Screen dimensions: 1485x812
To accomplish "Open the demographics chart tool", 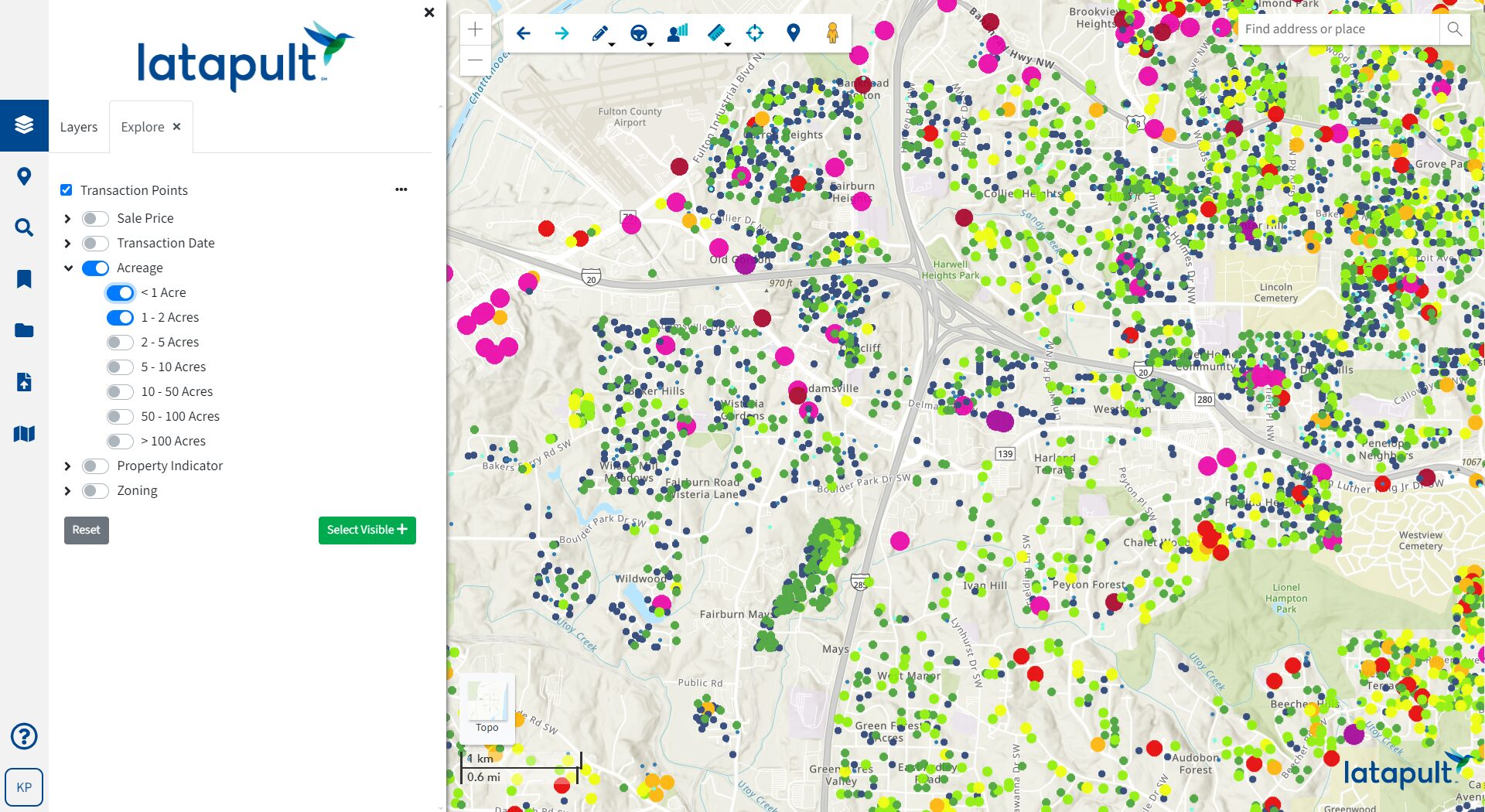I will (678, 33).
